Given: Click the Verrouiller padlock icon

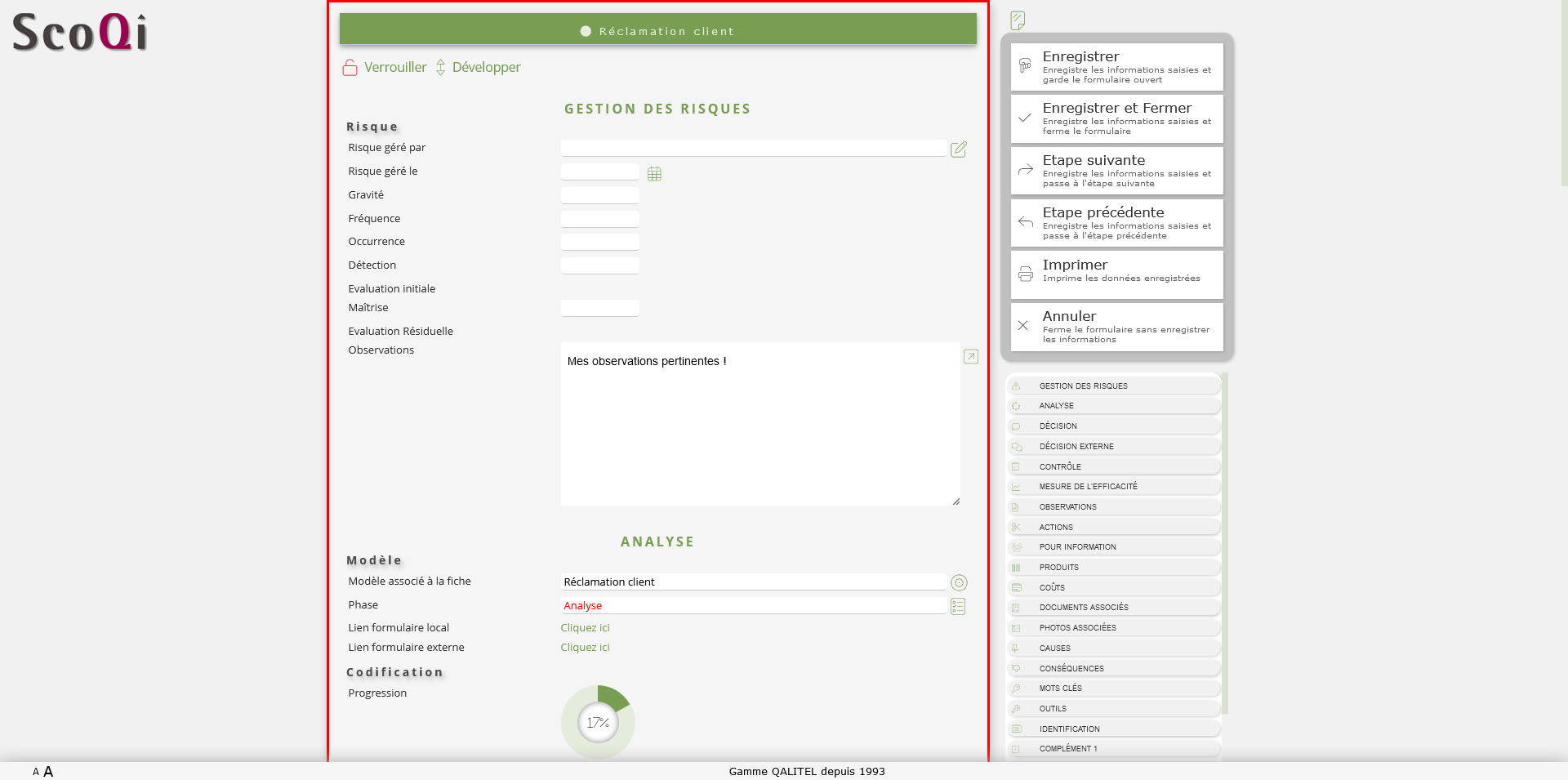Looking at the screenshot, I should click(350, 68).
